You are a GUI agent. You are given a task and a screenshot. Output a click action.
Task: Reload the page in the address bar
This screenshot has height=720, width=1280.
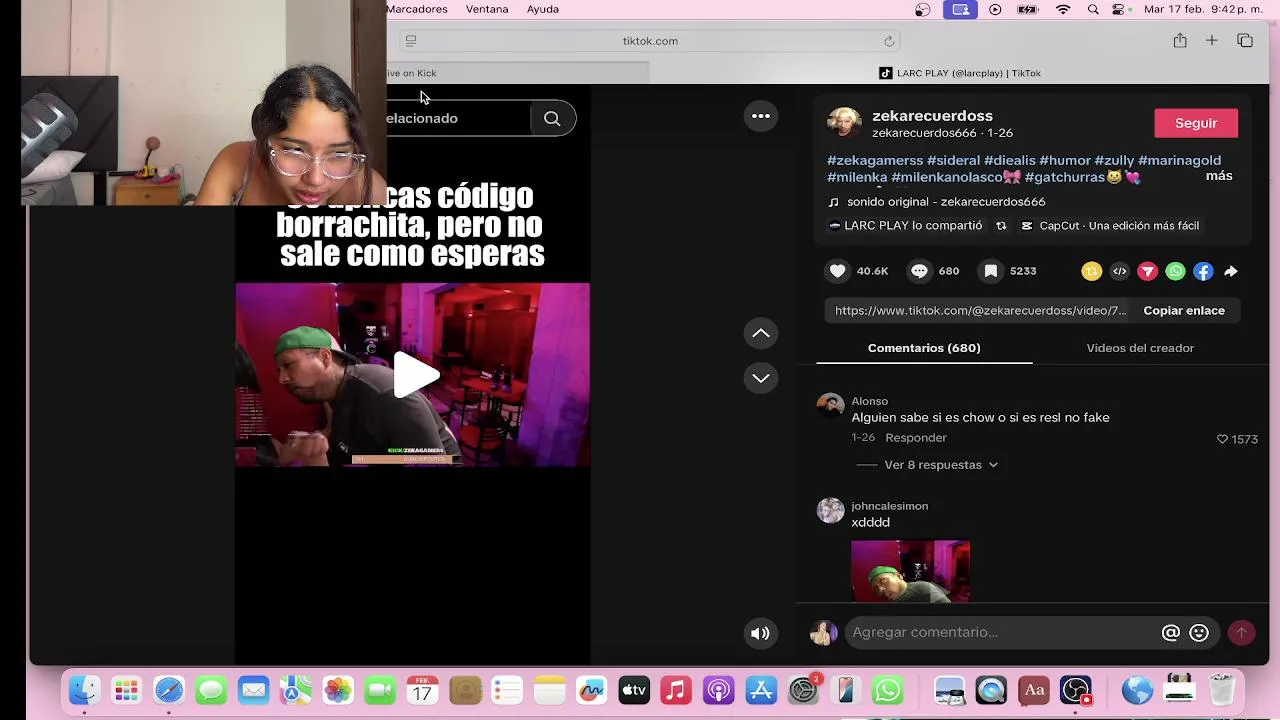(888, 41)
